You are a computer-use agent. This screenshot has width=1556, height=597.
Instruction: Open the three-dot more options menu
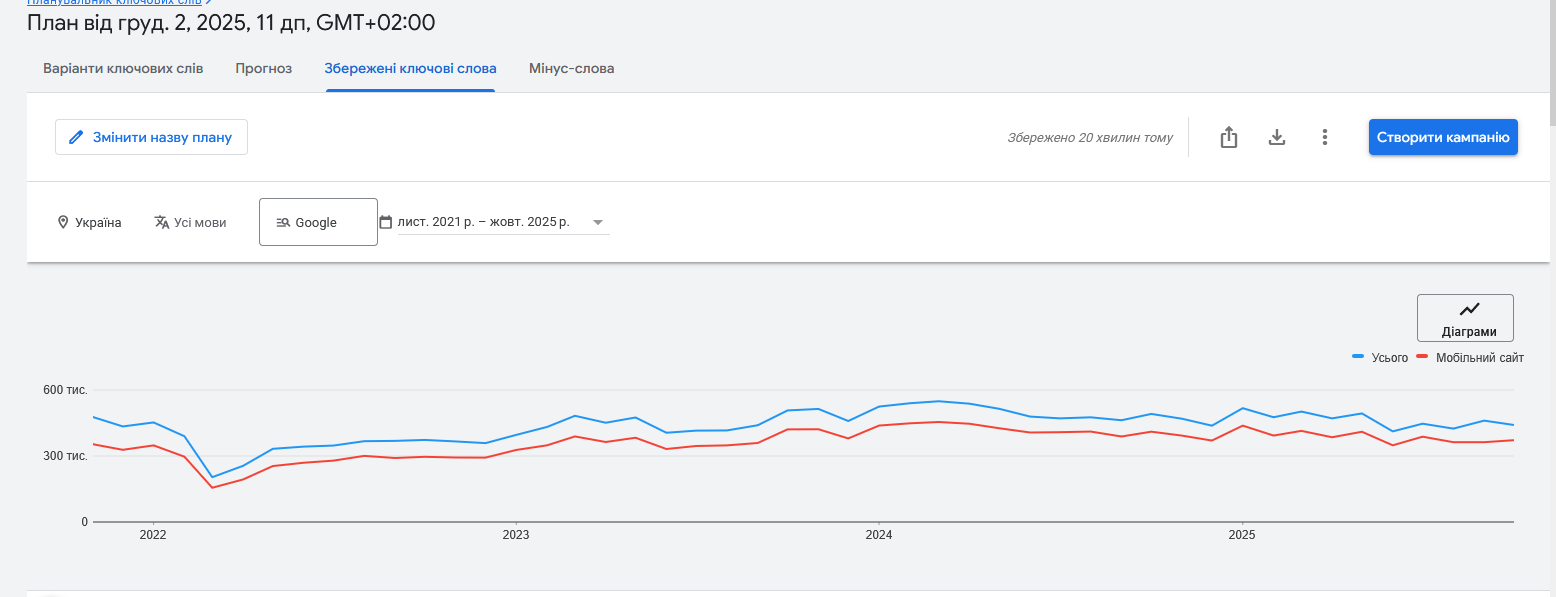(1324, 138)
